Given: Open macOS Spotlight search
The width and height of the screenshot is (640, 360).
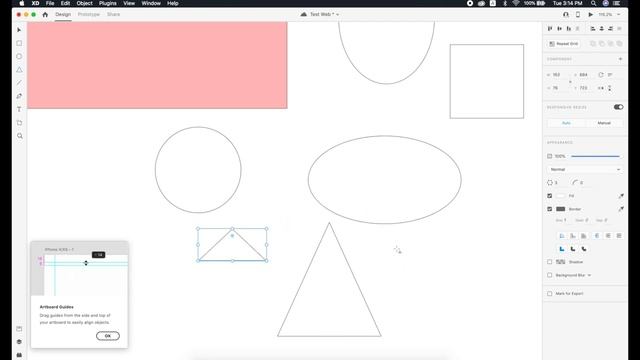Looking at the screenshot, I should [x=593, y=3].
